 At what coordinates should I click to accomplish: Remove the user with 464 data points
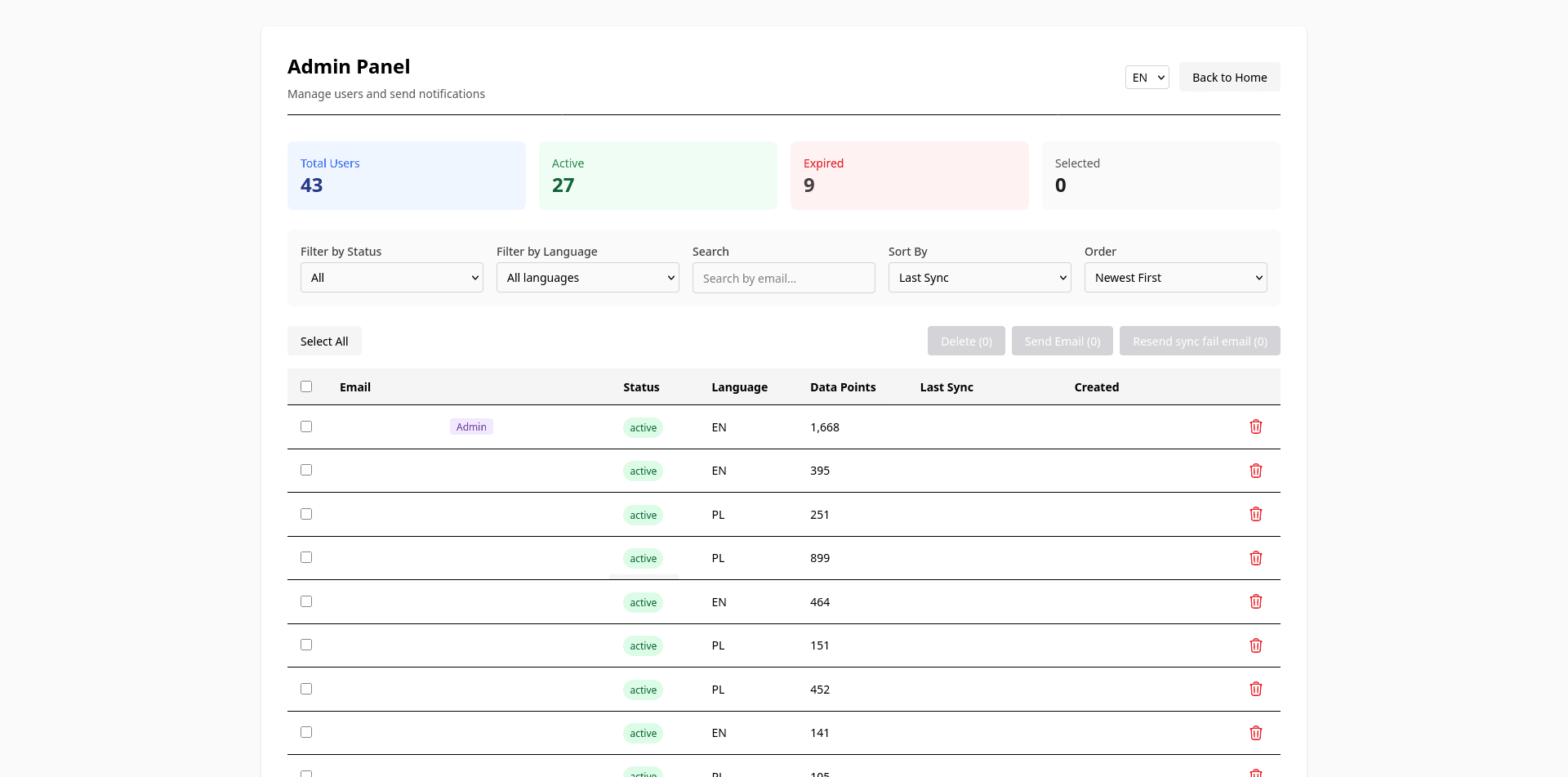pos(1256,601)
